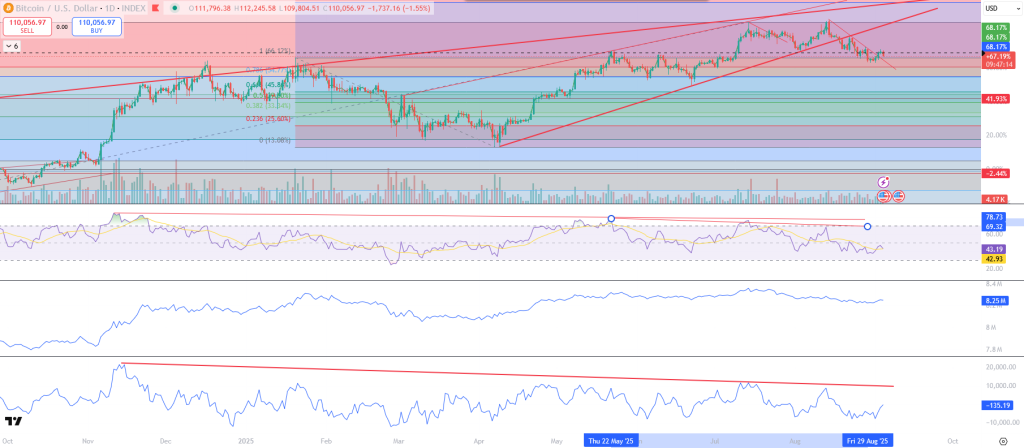The height and width of the screenshot is (448, 1024).
Task: Click the 8.25 M indicator value label
Action: tap(995, 300)
